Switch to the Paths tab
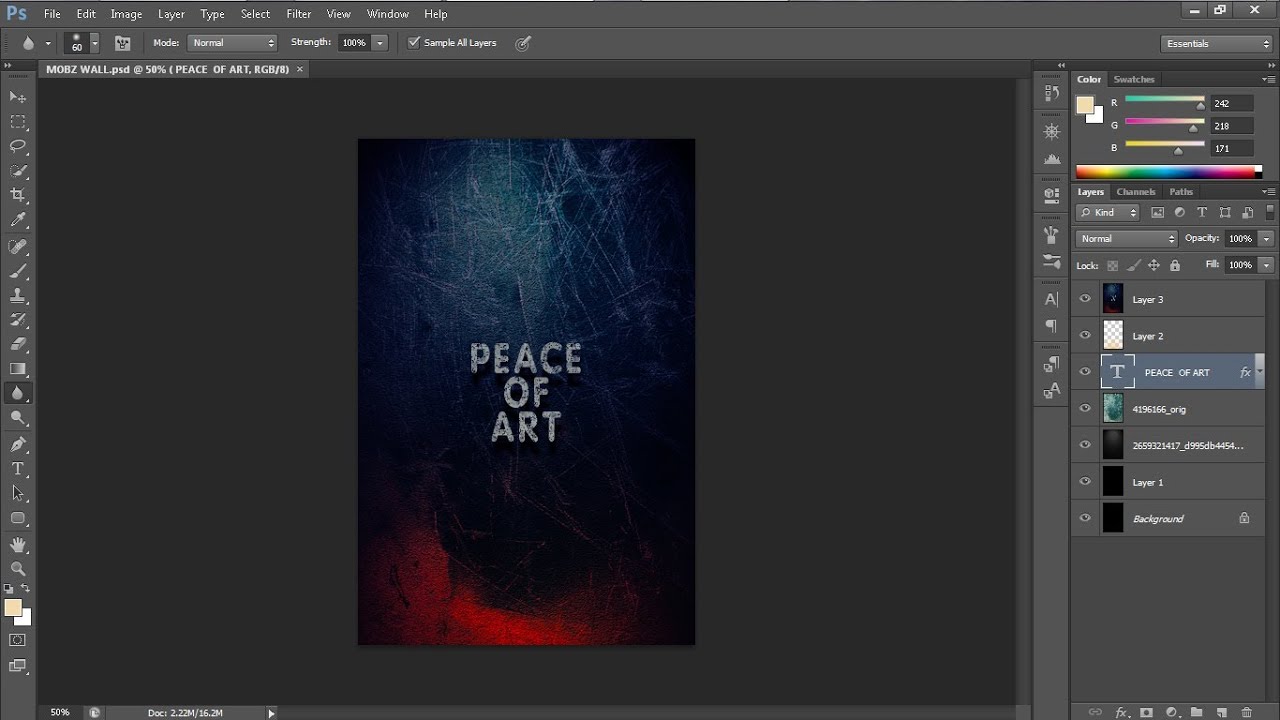The image size is (1280, 720). [x=1181, y=192]
